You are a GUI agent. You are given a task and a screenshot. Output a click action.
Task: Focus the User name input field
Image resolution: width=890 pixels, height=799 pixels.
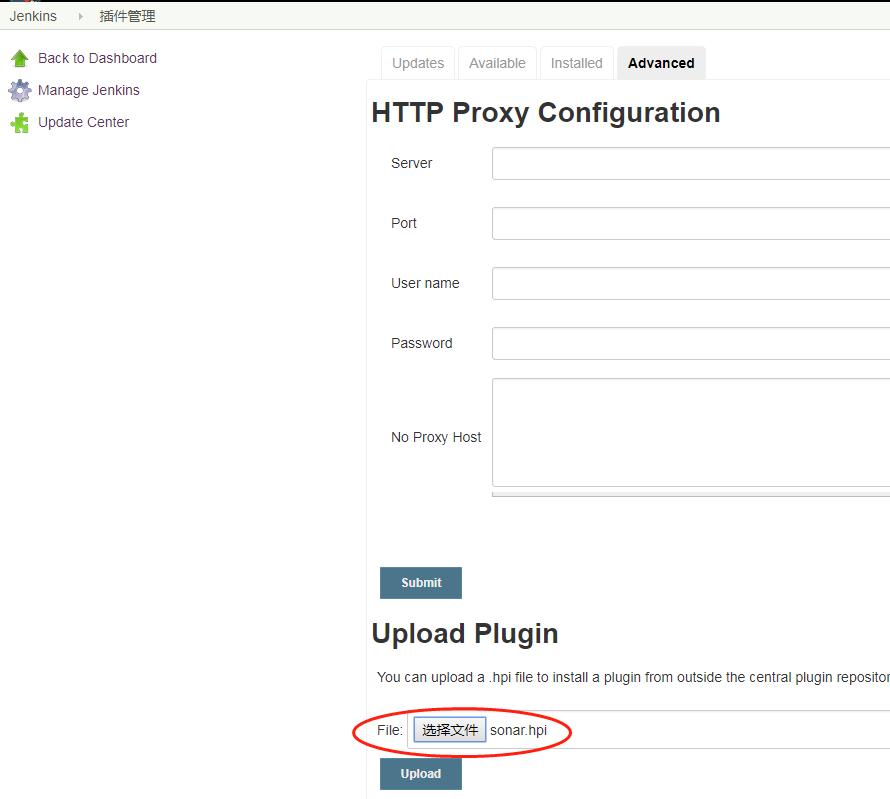[x=690, y=284]
